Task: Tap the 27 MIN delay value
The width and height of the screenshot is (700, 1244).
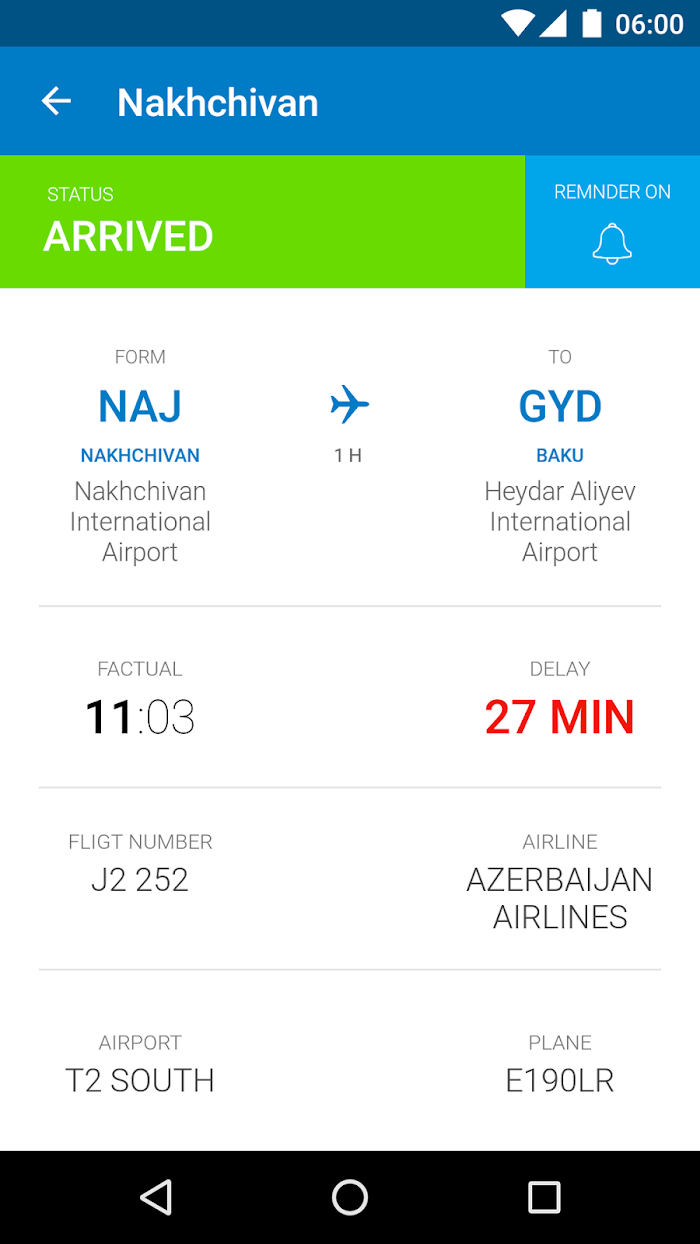Action: coord(560,717)
